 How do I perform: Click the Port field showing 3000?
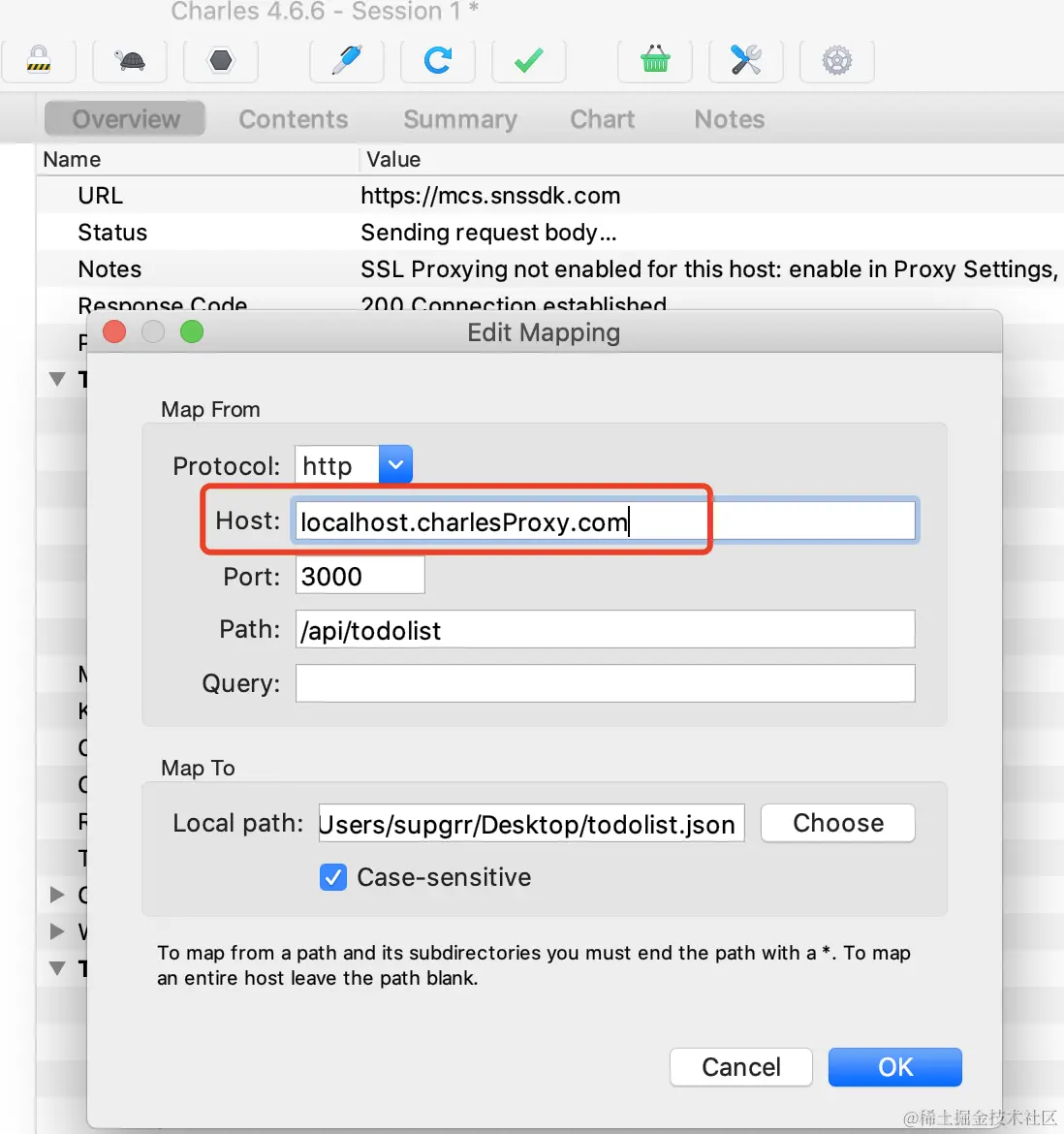pyautogui.click(x=360, y=576)
